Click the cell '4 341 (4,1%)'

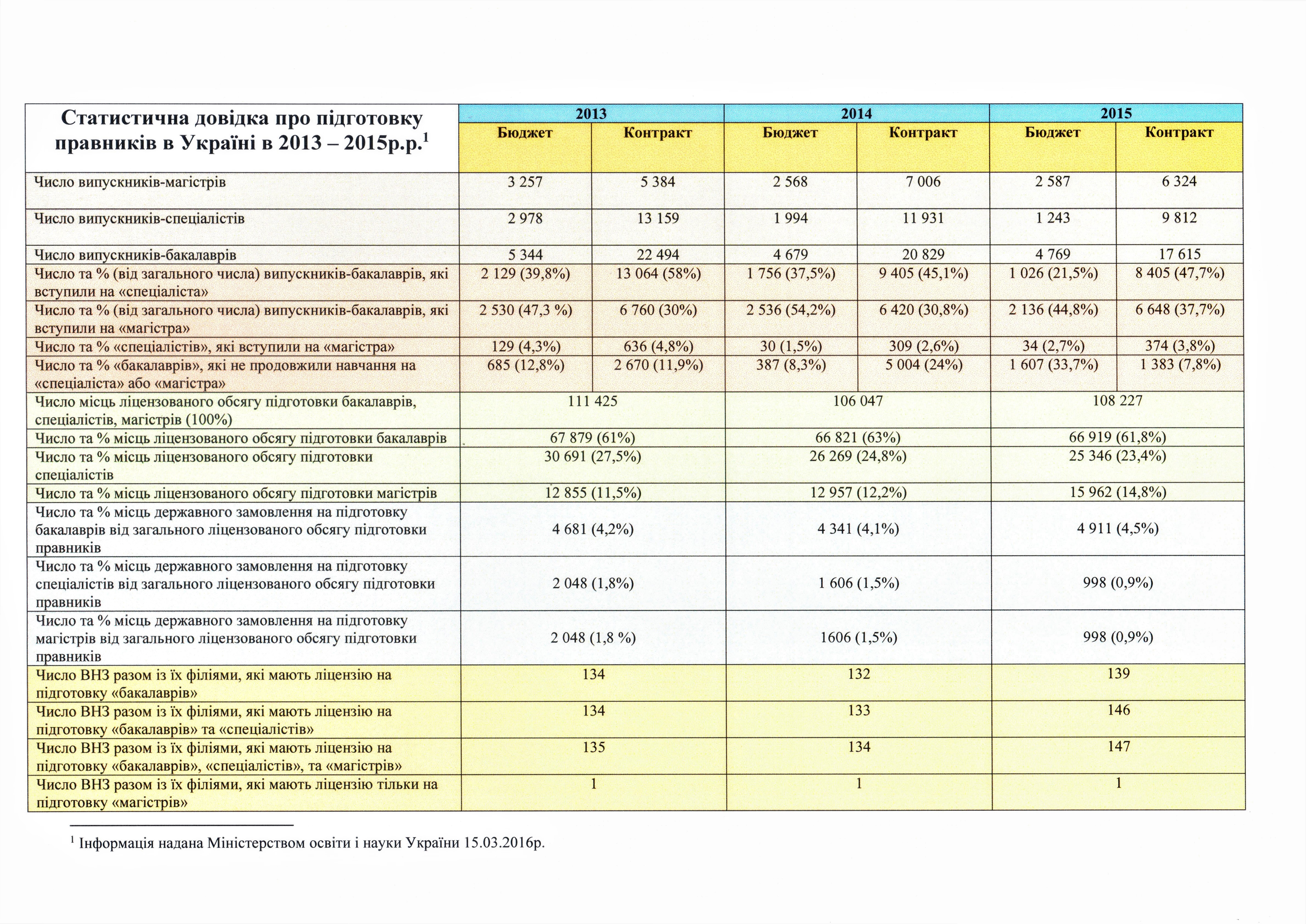click(x=858, y=529)
